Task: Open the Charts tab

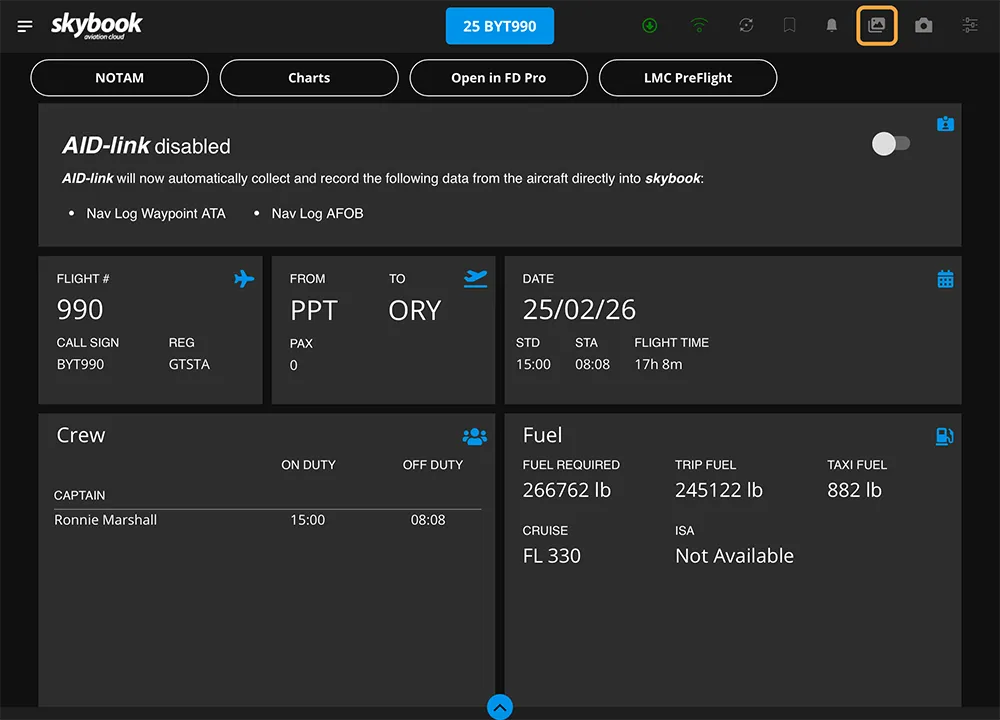Action: (x=309, y=78)
